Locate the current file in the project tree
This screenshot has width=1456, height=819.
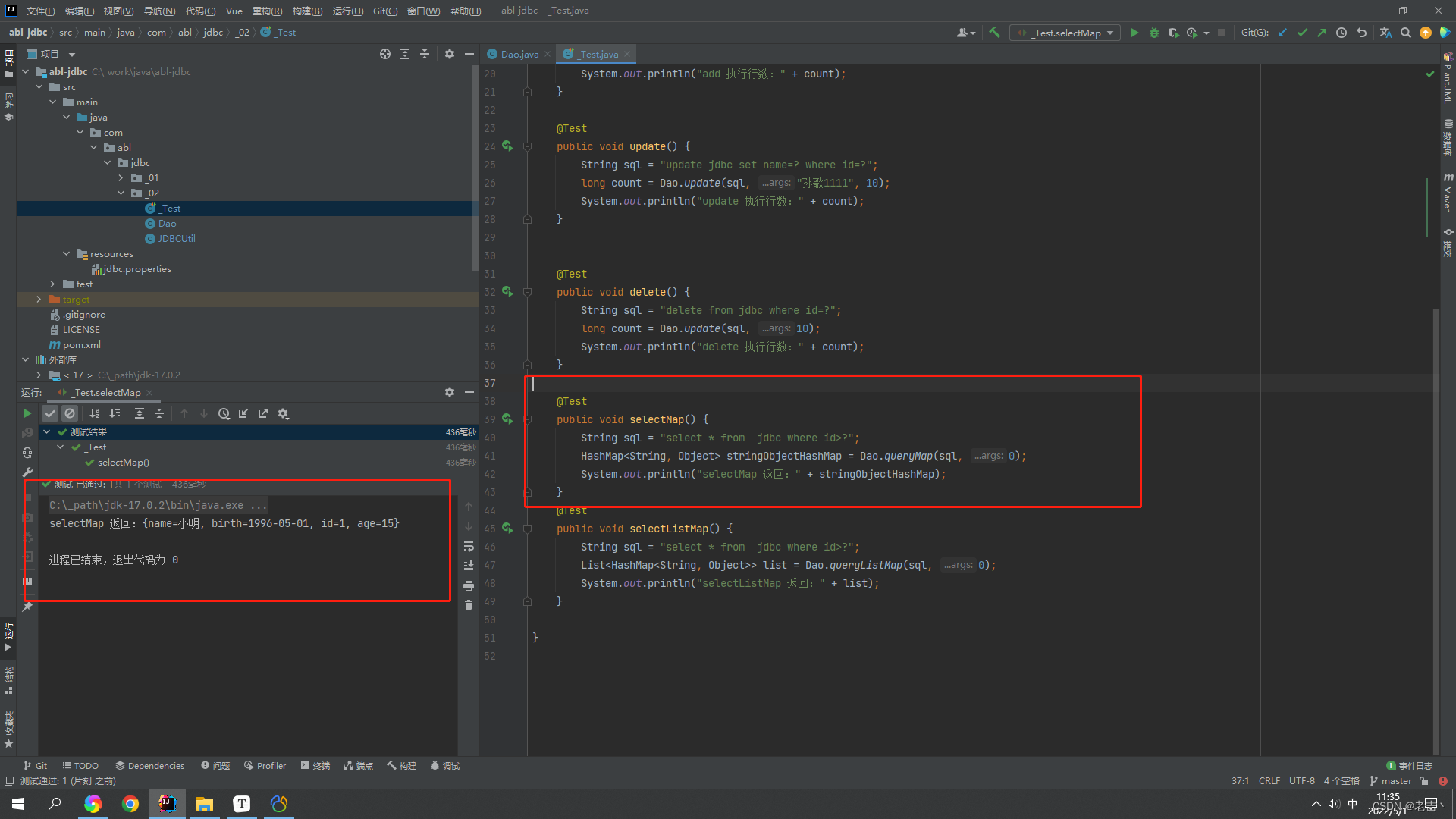click(385, 54)
